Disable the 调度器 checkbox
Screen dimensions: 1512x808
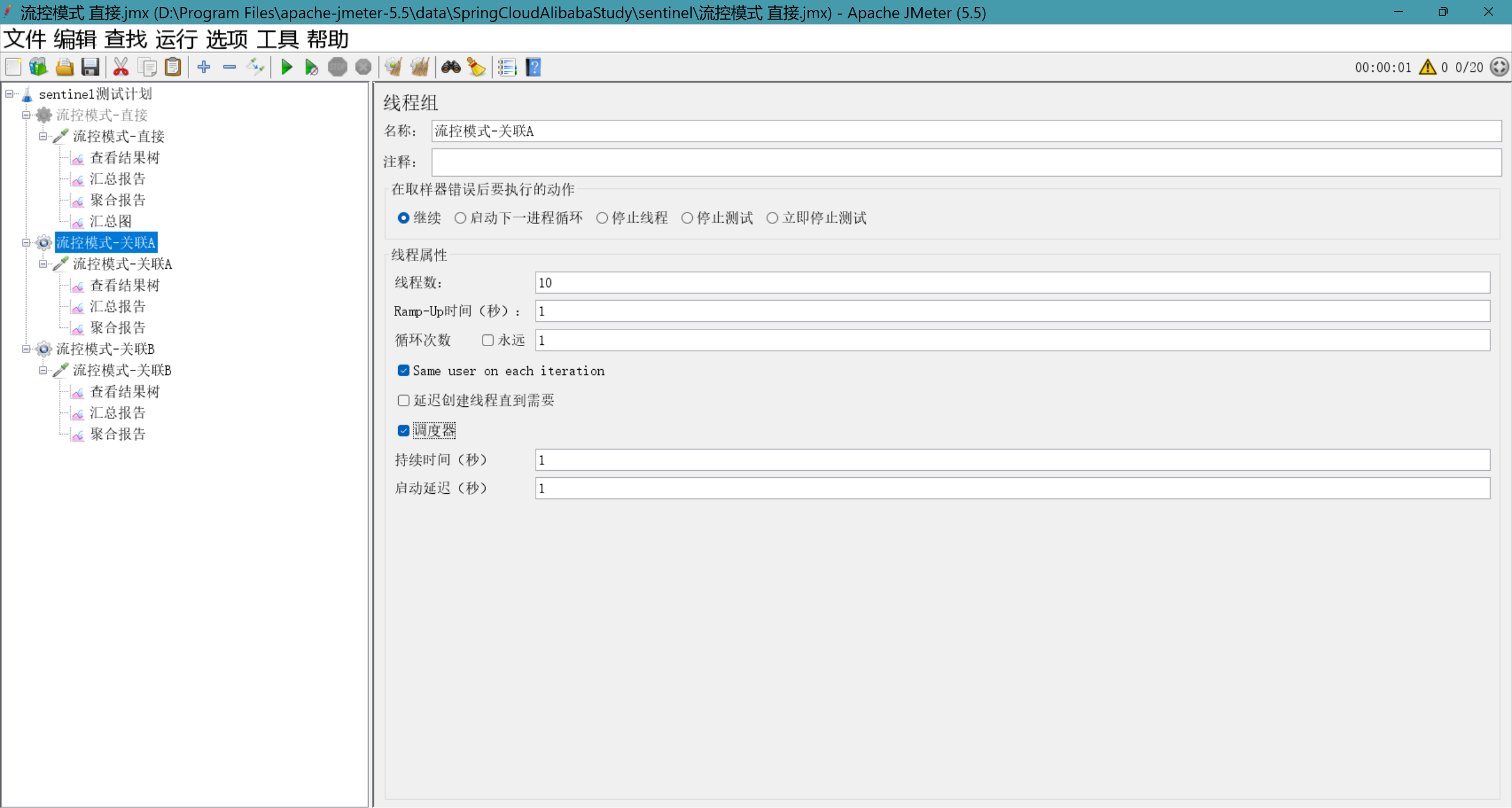click(403, 431)
